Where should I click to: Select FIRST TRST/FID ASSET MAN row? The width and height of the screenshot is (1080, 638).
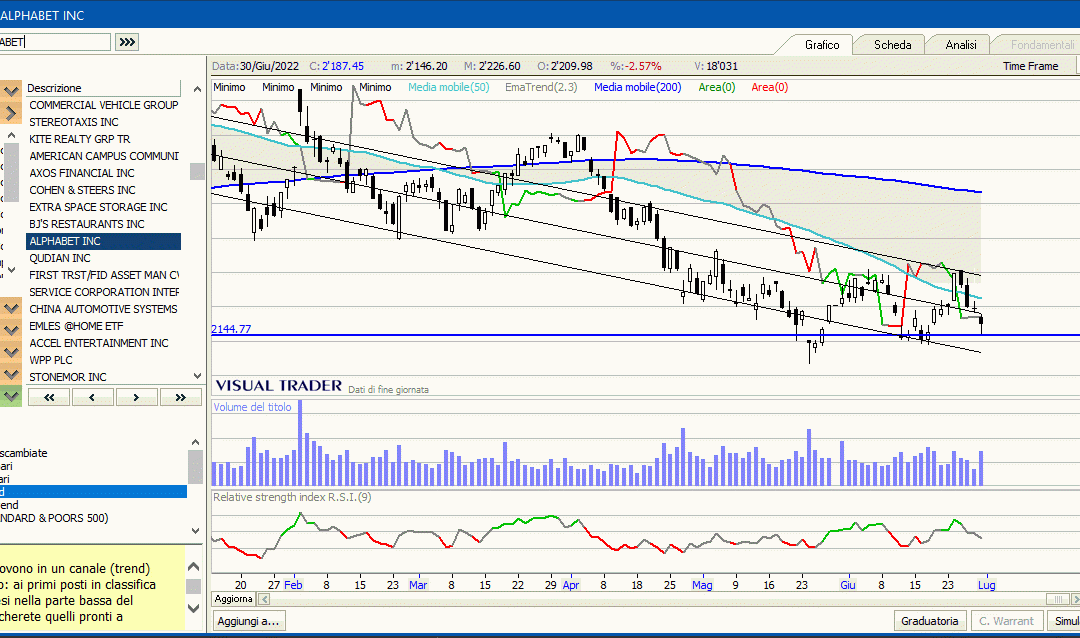pyautogui.click(x=103, y=275)
